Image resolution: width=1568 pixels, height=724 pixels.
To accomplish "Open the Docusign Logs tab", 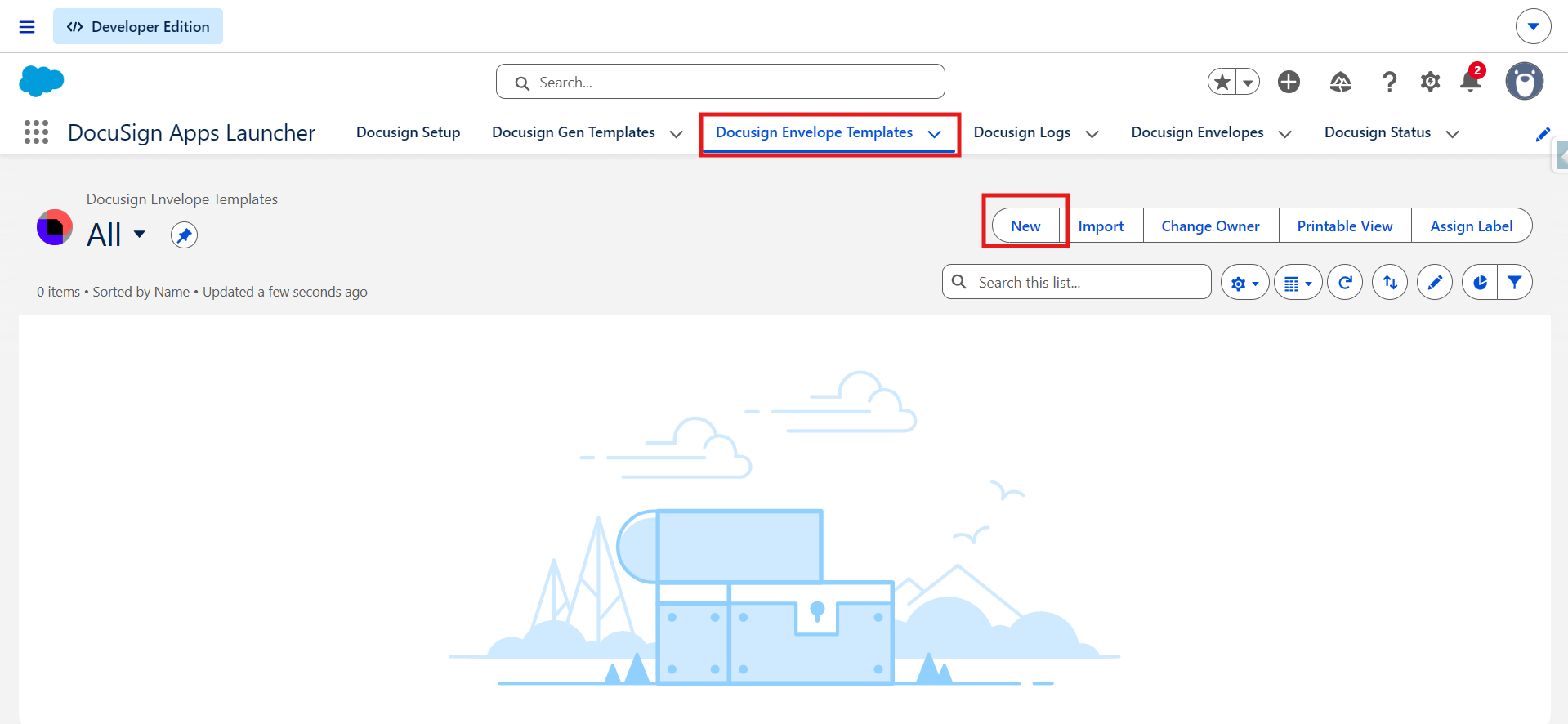I will 1021,132.
